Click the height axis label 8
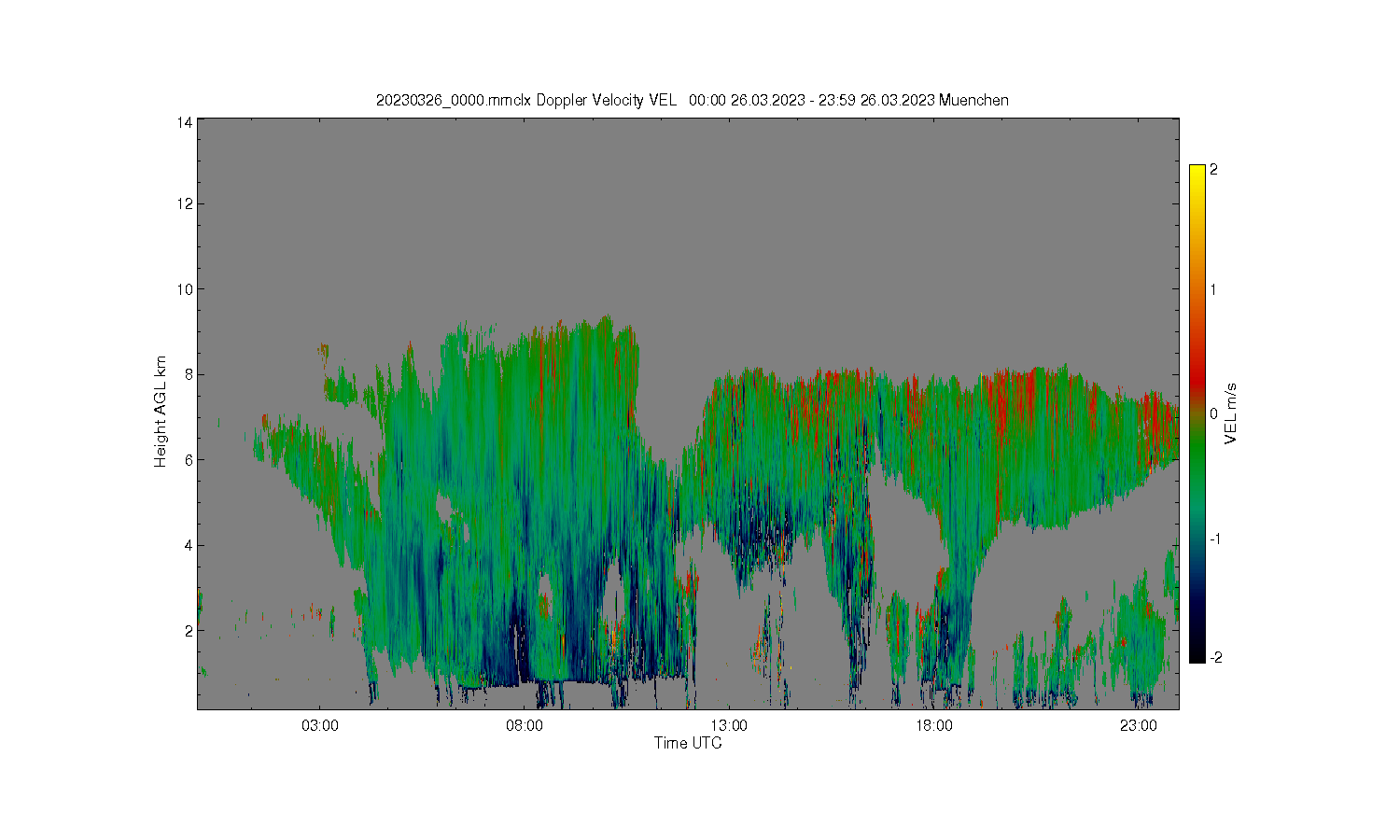The width and height of the screenshot is (1400, 840). [189, 374]
